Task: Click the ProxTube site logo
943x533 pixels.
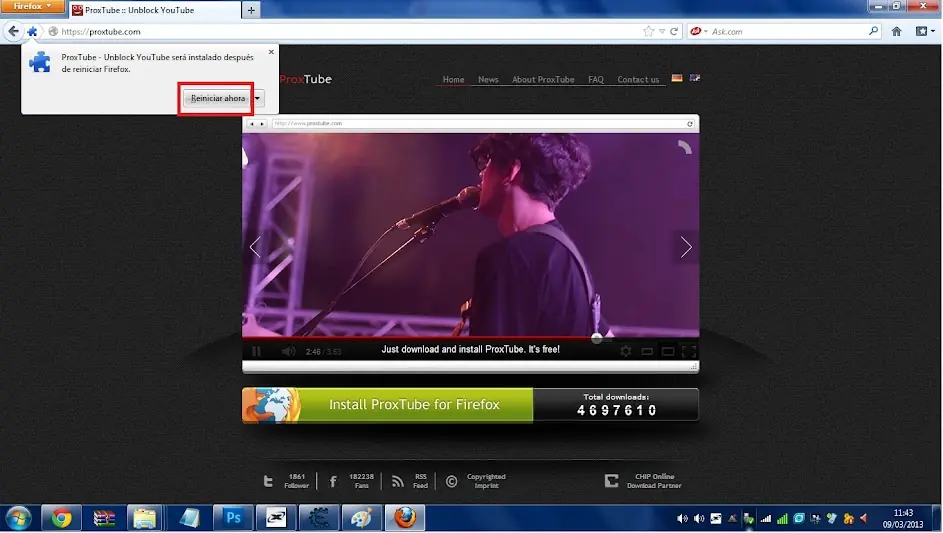Action: click(306, 79)
